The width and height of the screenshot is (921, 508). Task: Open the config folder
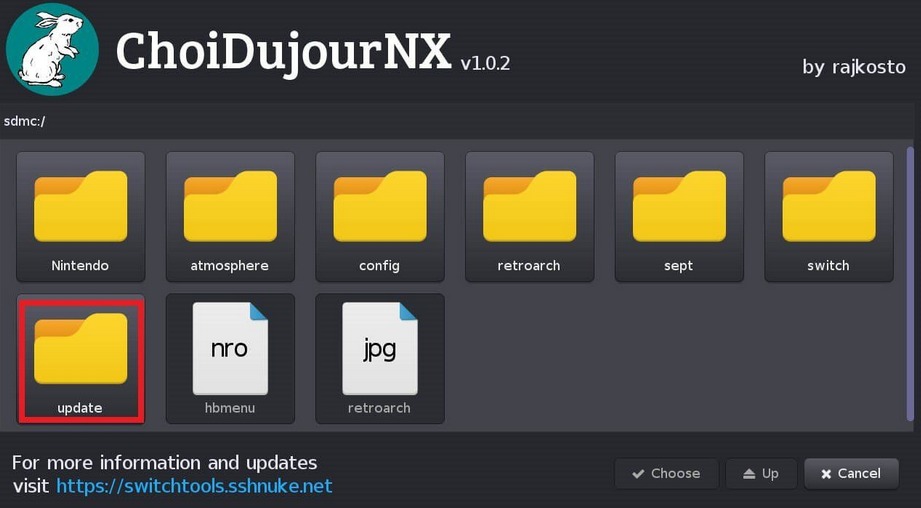click(x=380, y=217)
